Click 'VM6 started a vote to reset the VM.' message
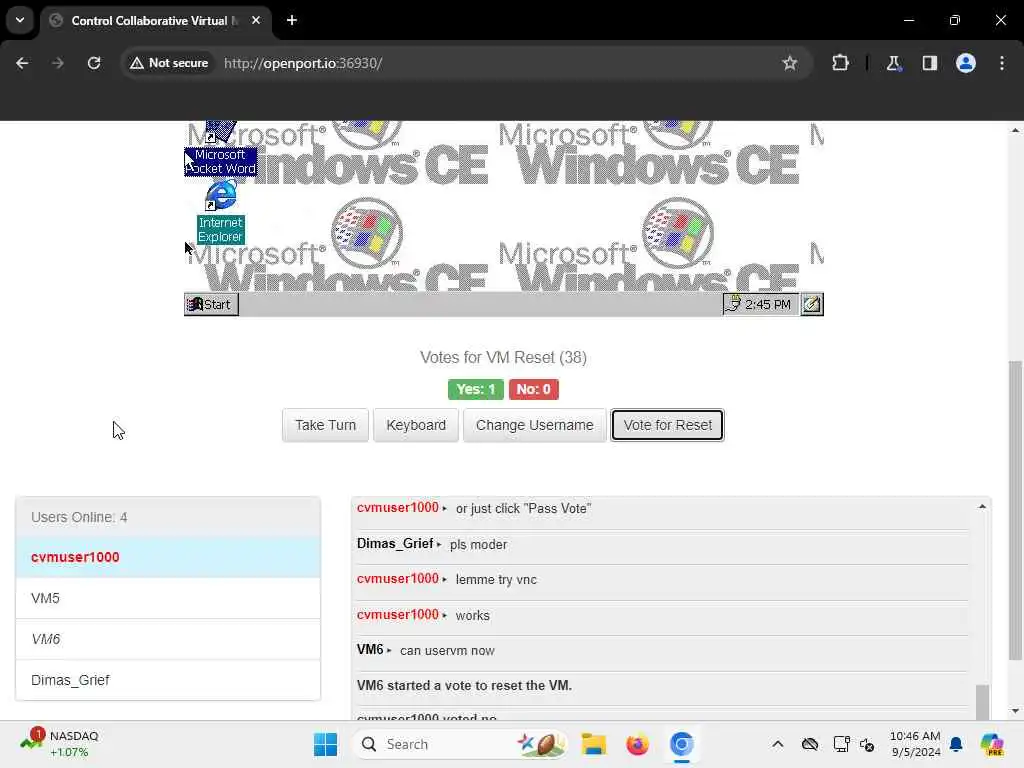Image resolution: width=1024 pixels, height=768 pixels. tap(464, 686)
